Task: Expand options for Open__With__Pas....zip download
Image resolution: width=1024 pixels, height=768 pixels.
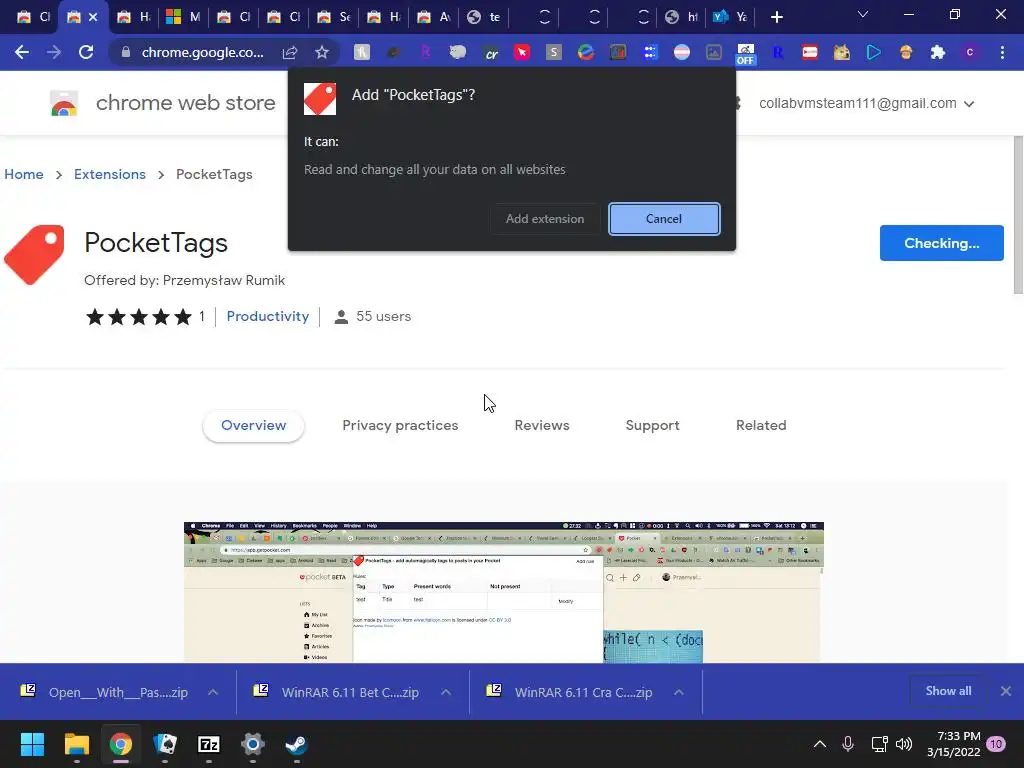Action: point(213,692)
